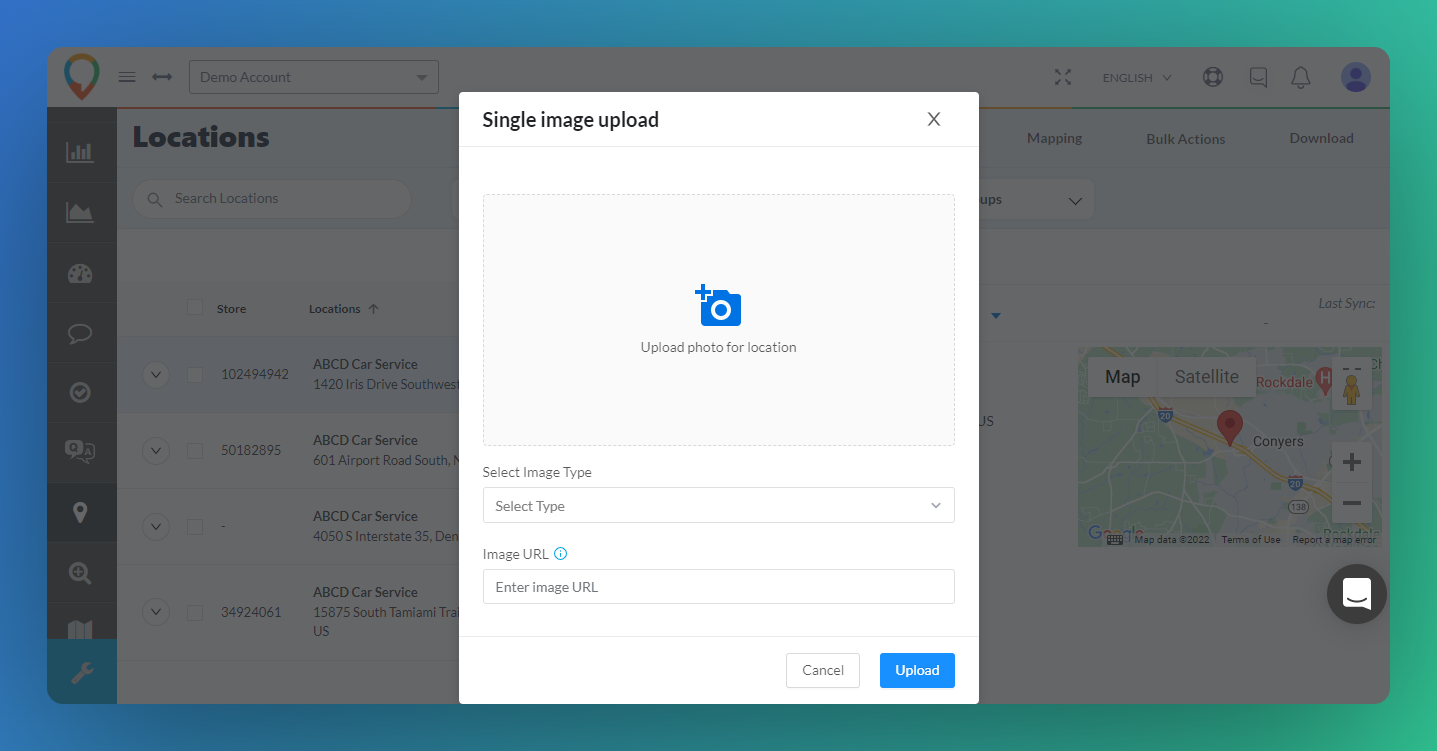Image resolution: width=1437 pixels, height=751 pixels.
Task: Open the Locations pin sidebar icon
Action: click(x=80, y=513)
